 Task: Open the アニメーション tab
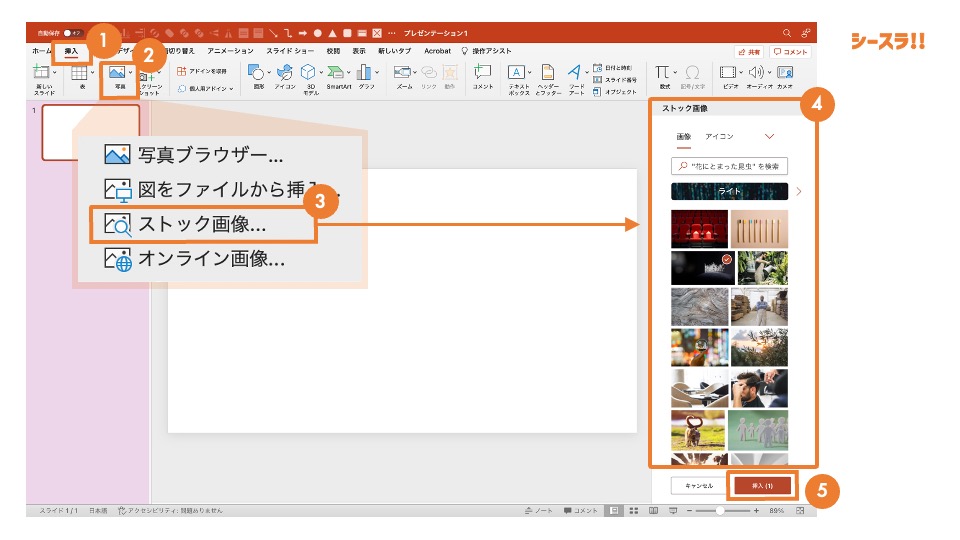[x=231, y=50]
